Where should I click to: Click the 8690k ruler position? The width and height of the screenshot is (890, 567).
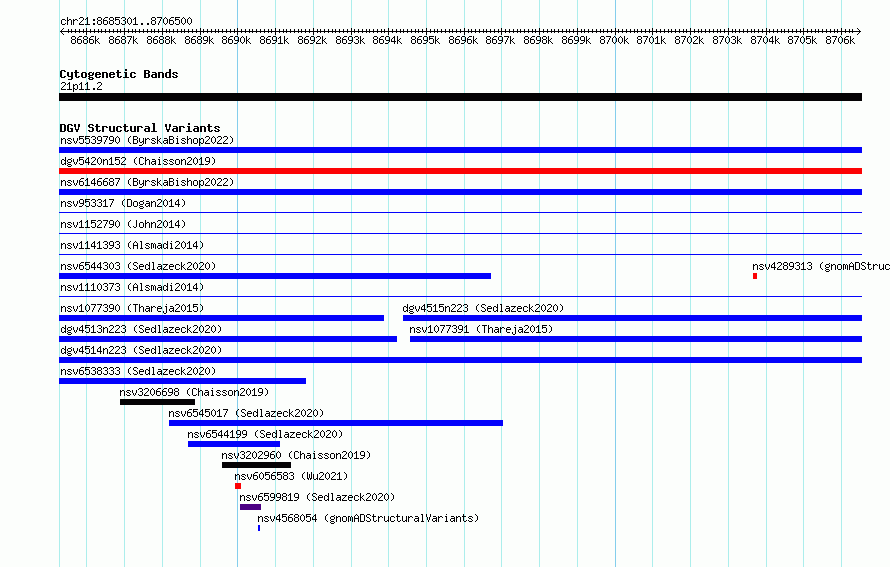[x=236, y=40]
